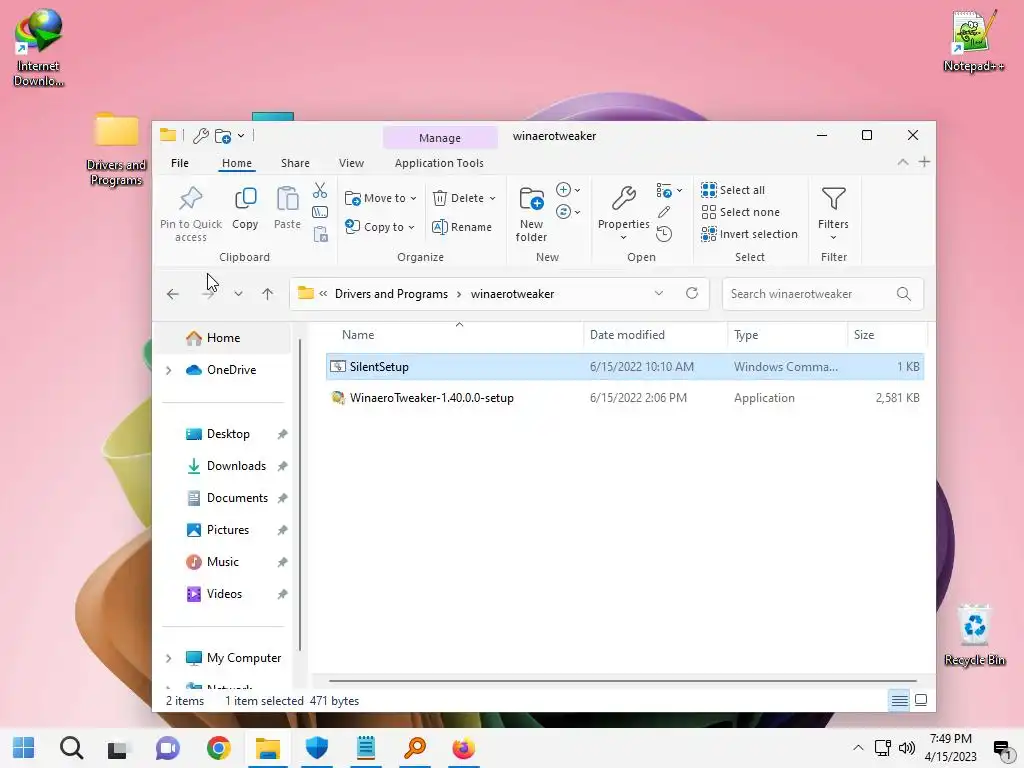The width and height of the screenshot is (1024, 768).
Task: Click the History clock icon in Open group
Action: (x=664, y=234)
